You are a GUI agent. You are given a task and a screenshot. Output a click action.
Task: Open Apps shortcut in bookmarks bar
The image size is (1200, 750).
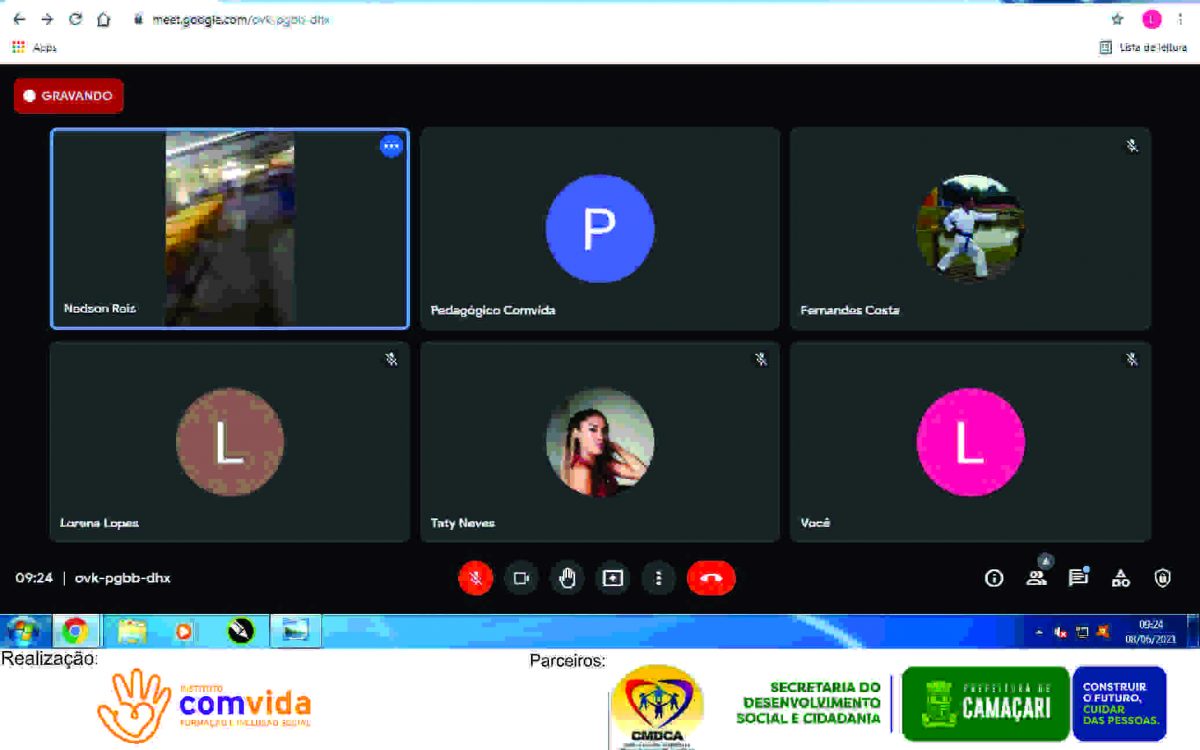[34, 47]
